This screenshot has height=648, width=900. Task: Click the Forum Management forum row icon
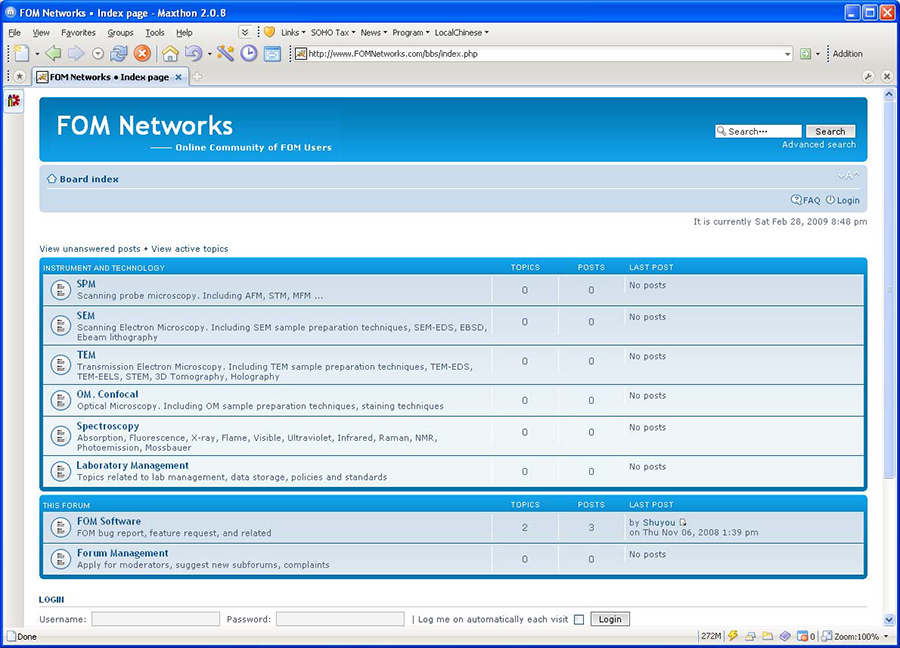pyautogui.click(x=60, y=559)
